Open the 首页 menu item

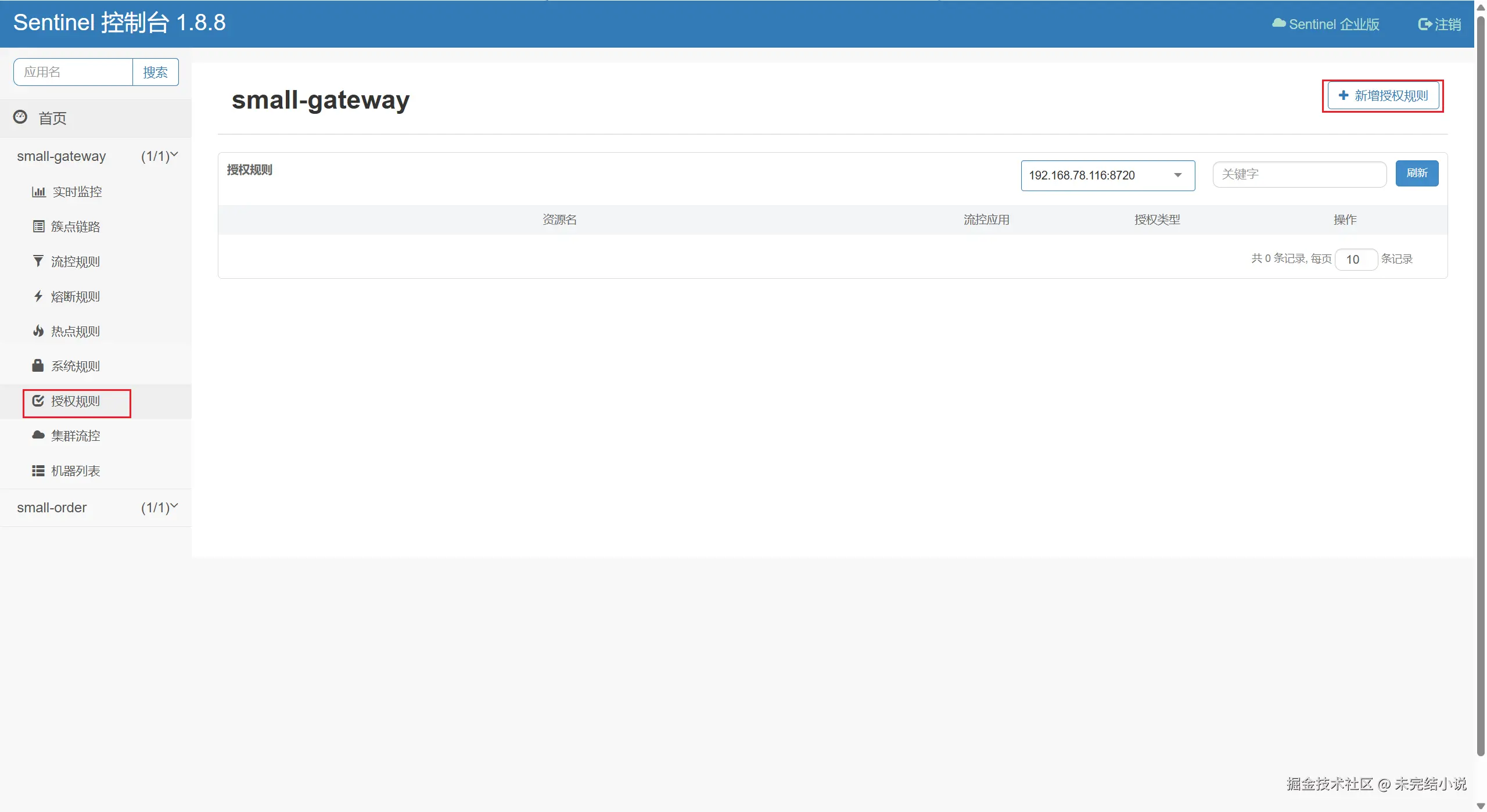click(52, 118)
